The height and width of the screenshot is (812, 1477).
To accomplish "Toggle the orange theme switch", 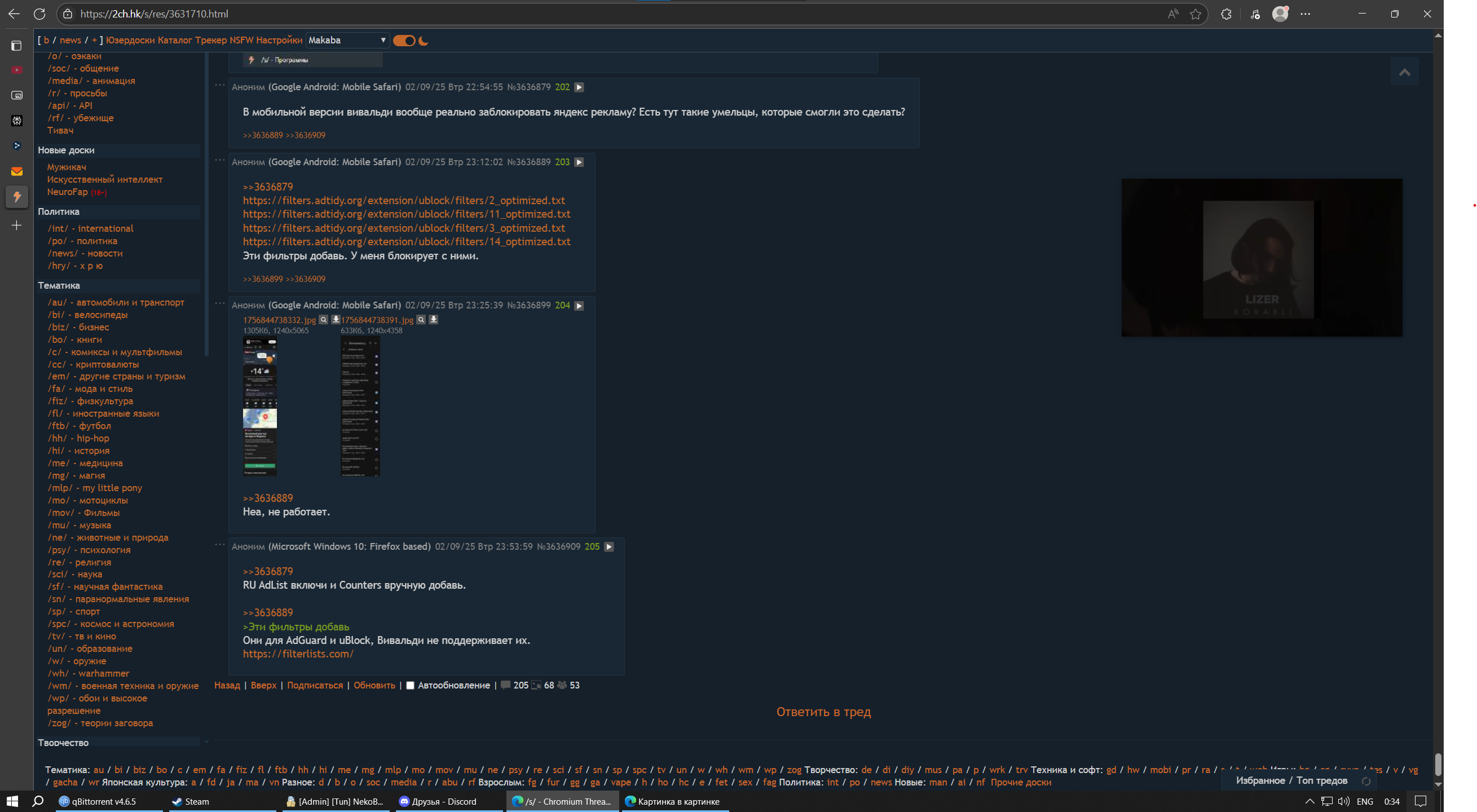I will click(x=404, y=40).
